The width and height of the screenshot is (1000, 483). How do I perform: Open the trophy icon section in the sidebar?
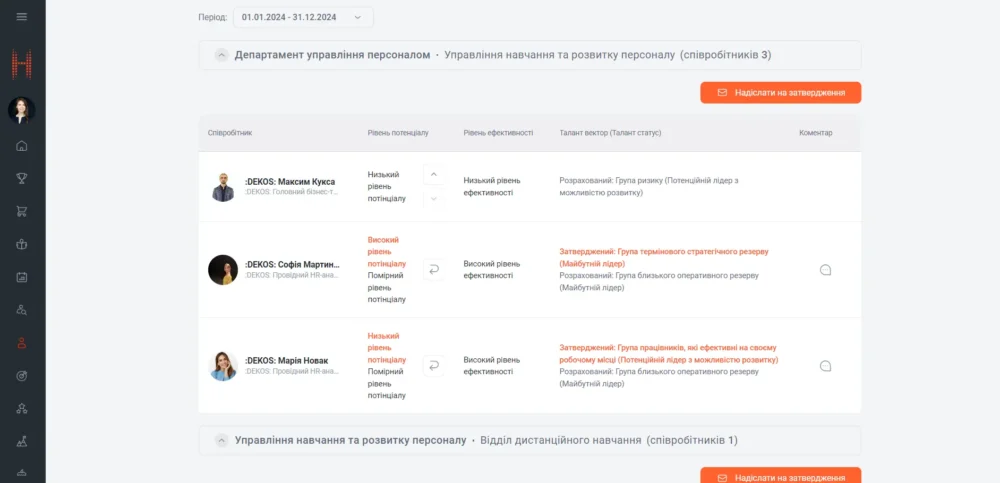22,179
